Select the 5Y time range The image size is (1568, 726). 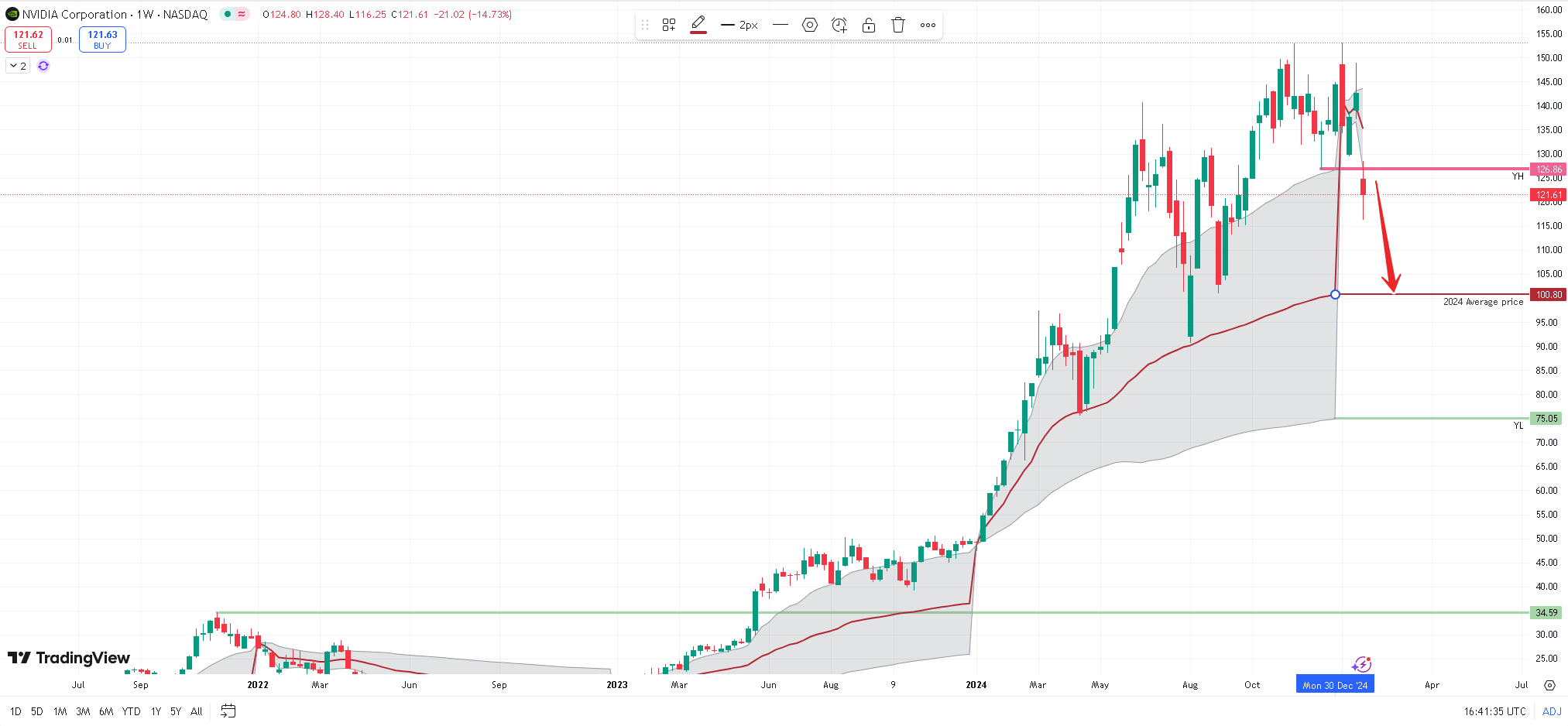coord(176,711)
